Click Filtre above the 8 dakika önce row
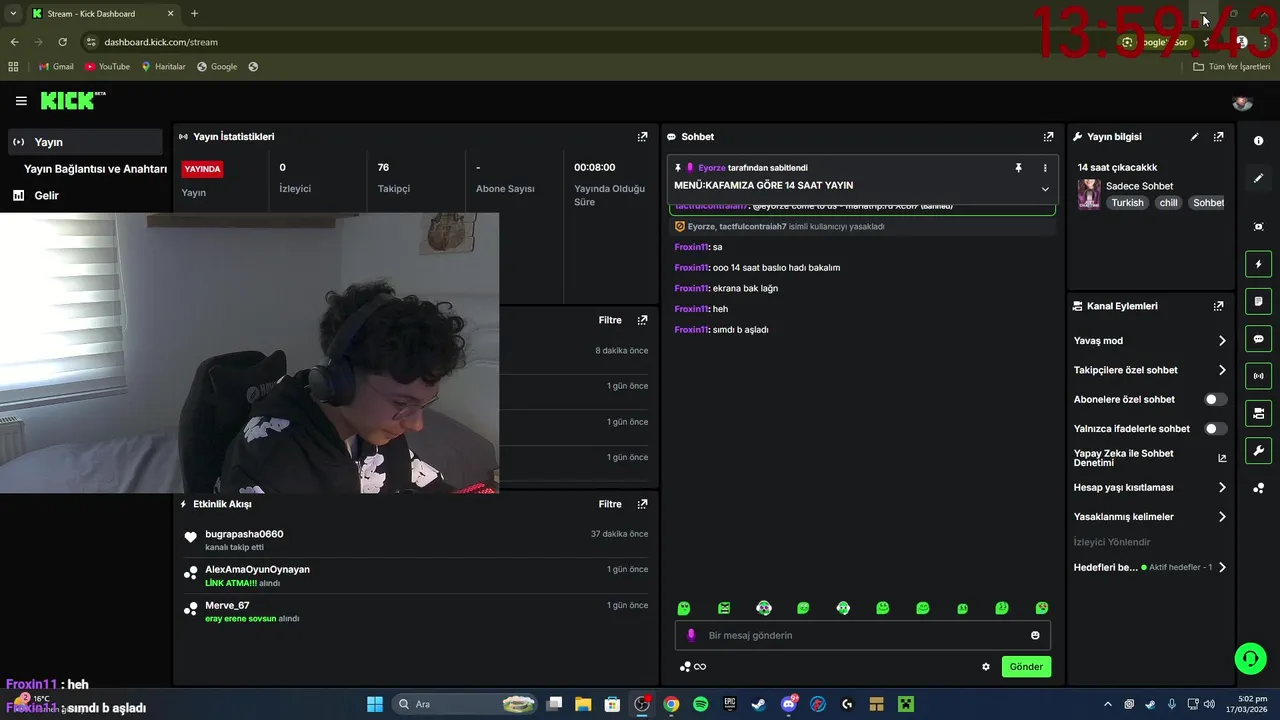 click(x=610, y=320)
